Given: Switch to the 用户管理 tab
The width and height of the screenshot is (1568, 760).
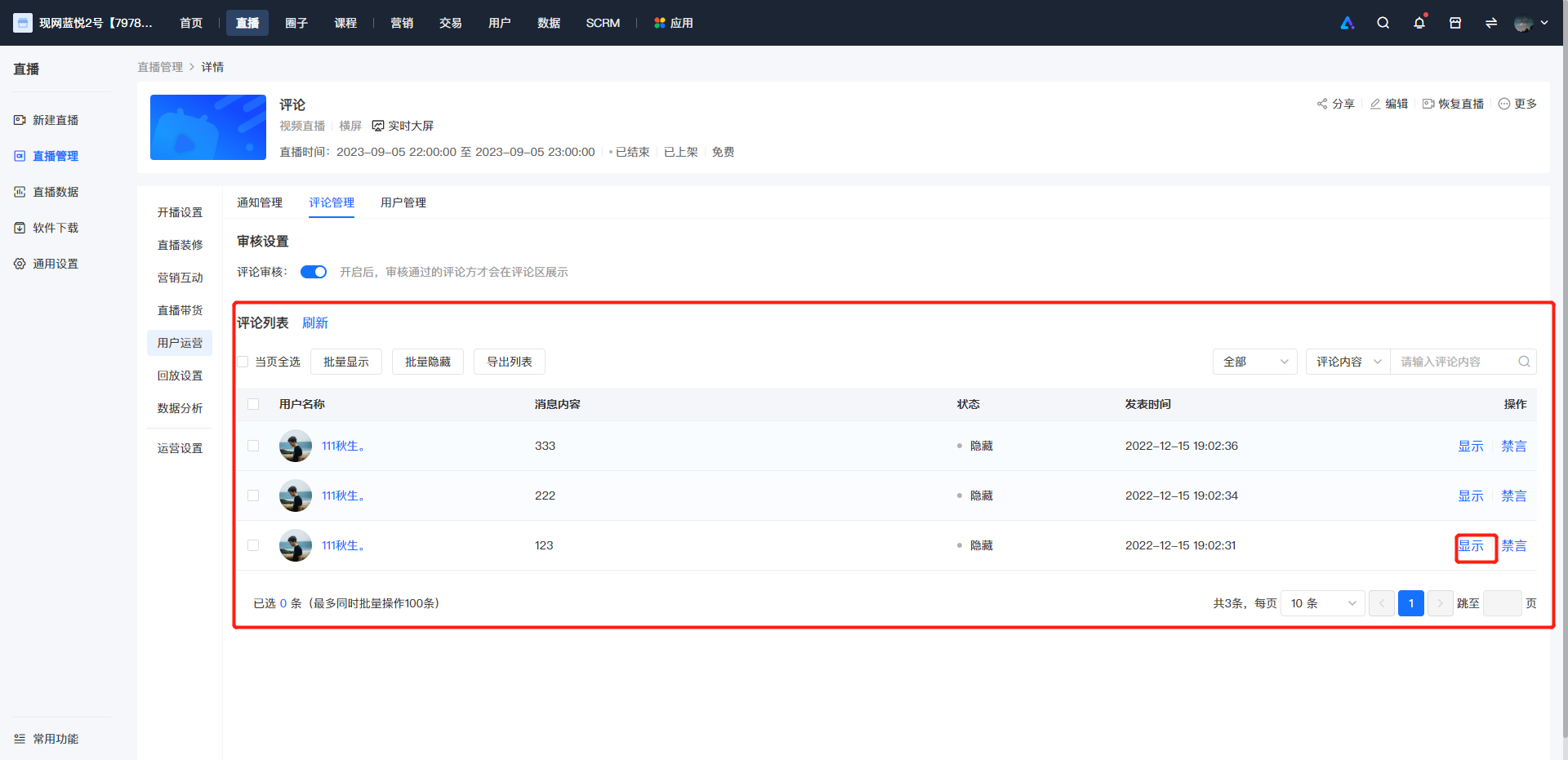Looking at the screenshot, I should point(403,202).
